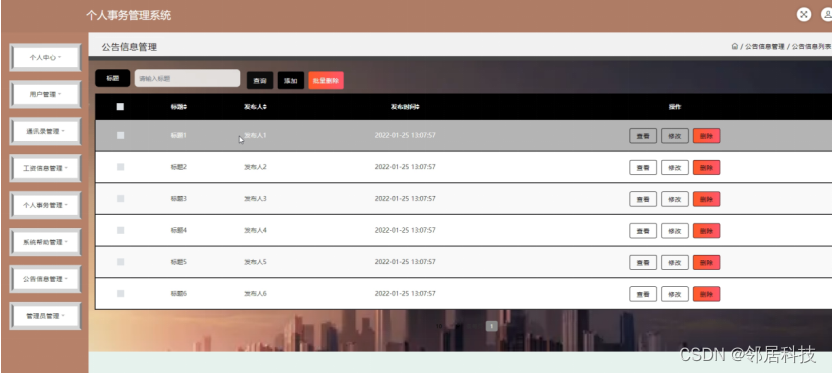
Task: Click 删除 for the 标题4 row
Action: 706,231
